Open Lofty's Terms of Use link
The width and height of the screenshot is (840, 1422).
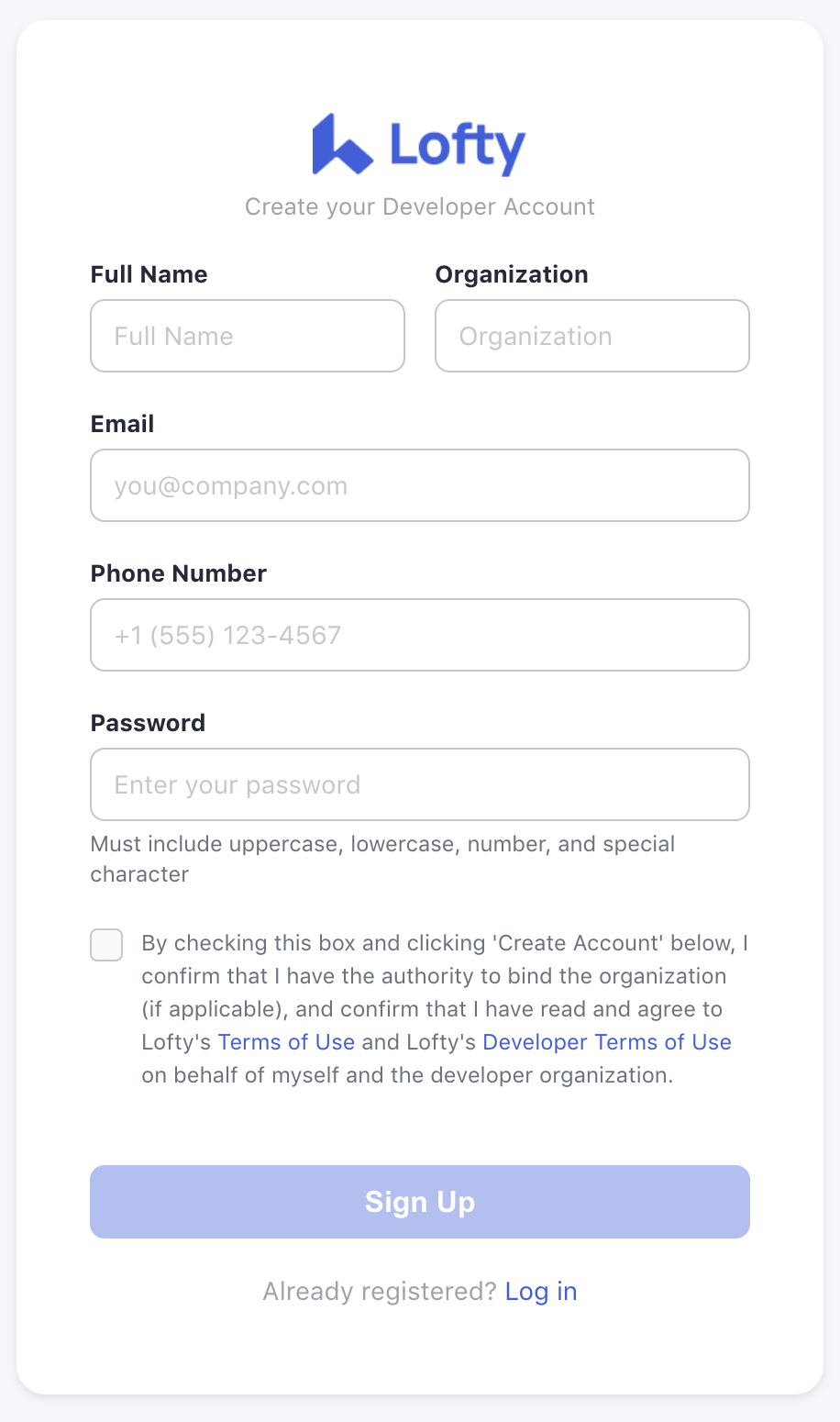(286, 1042)
